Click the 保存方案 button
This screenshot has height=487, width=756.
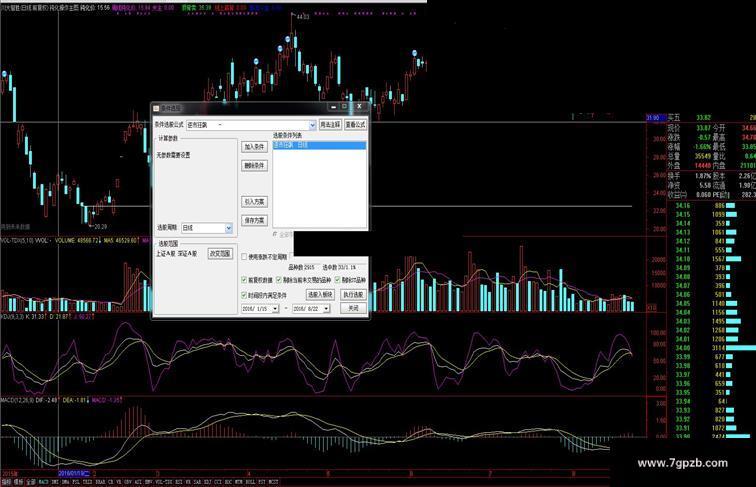pos(254,220)
